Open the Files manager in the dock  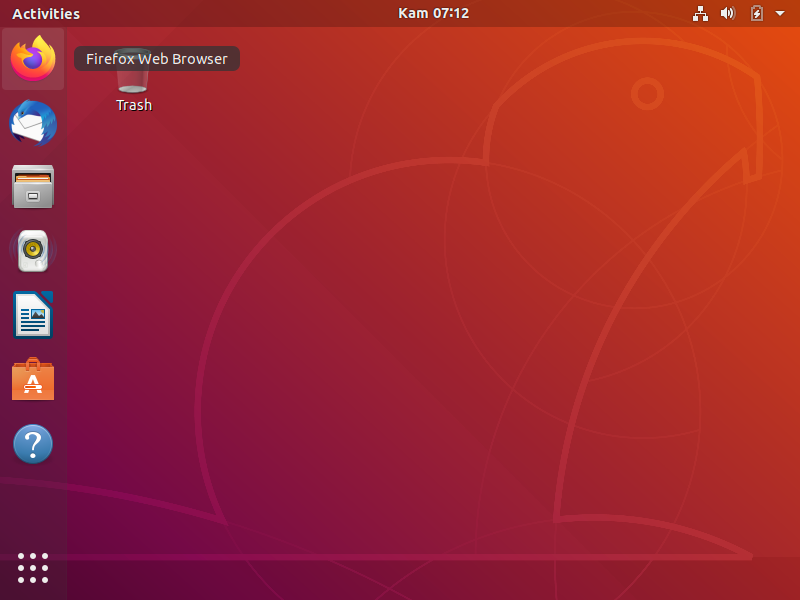click(33, 186)
